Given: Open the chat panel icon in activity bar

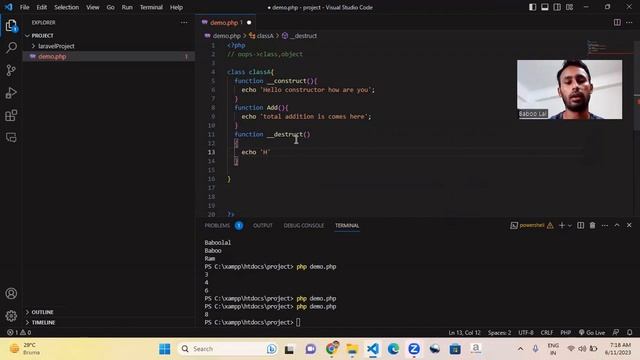Looking at the screenshot, I should [11, 138].
